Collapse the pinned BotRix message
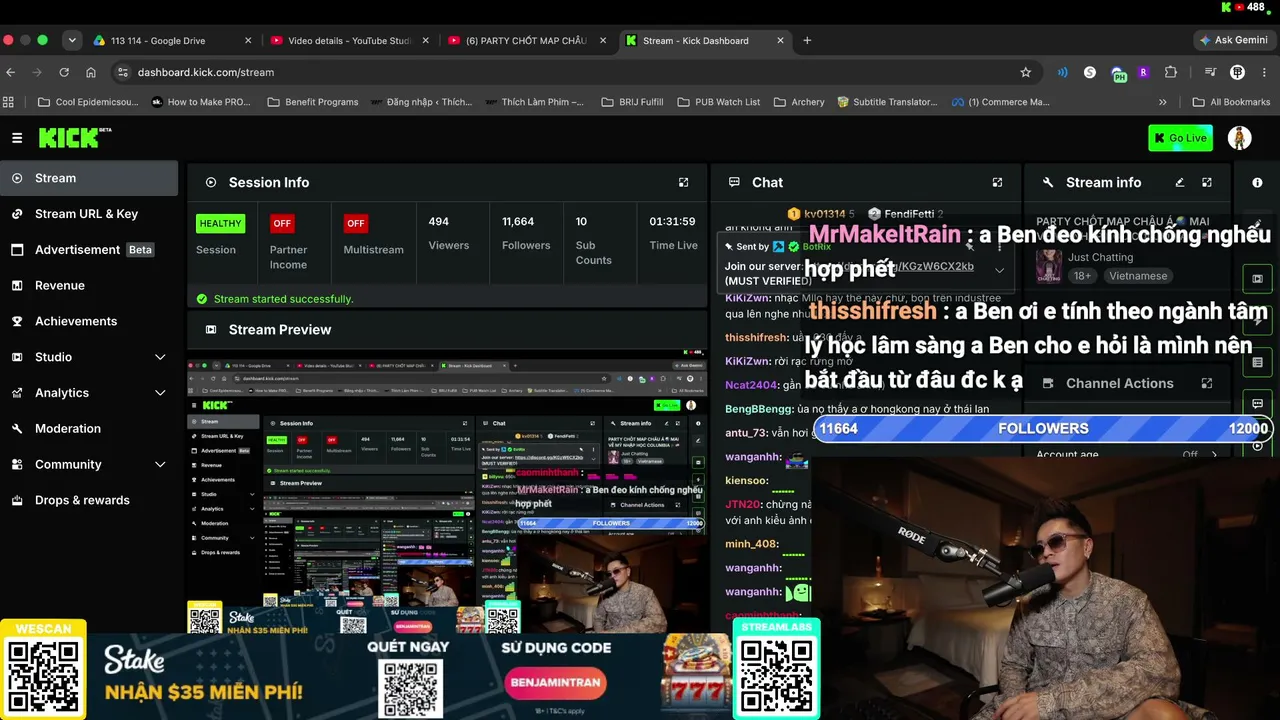The width and height of the screenshot is (1280, 720). pyautogui.click(x=999, y=270)
